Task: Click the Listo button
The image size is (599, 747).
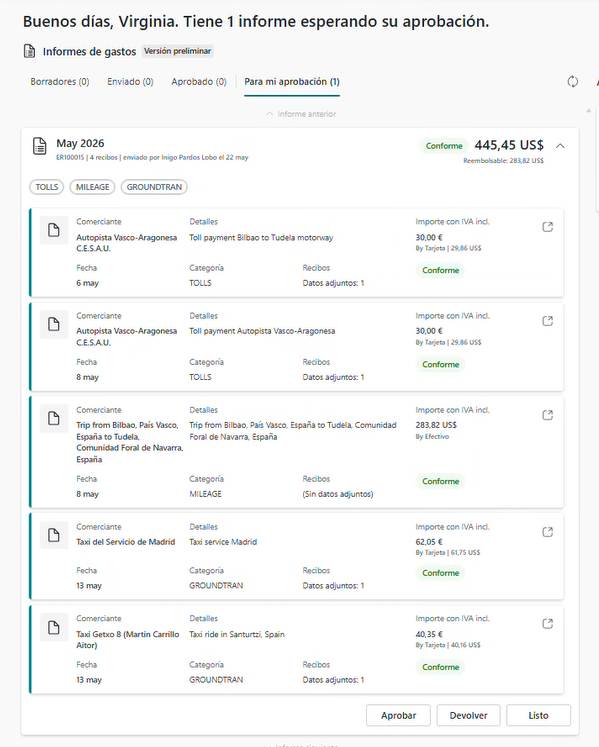Action: pos(538,716)
